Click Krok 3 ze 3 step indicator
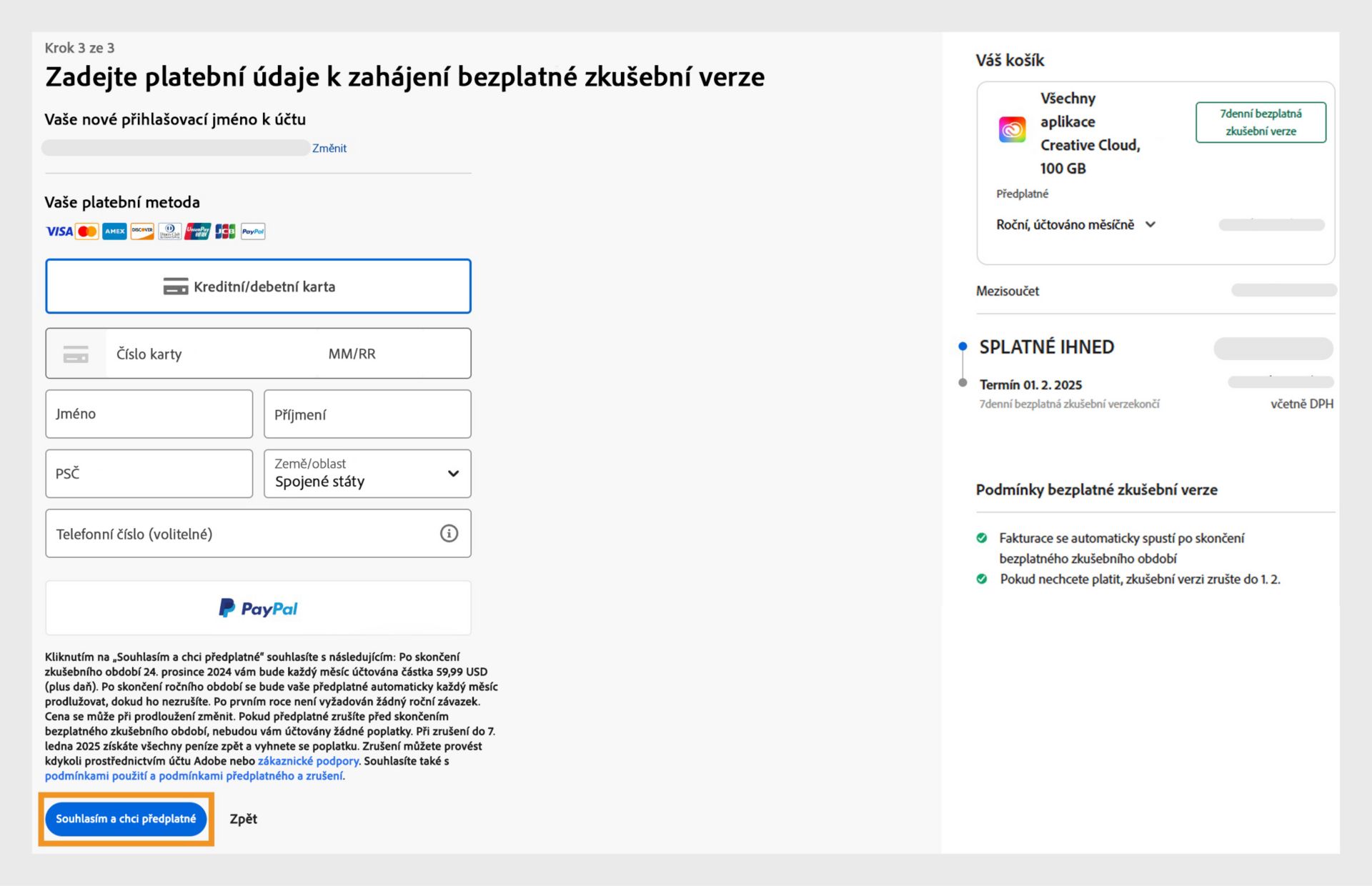 (79, 48)
